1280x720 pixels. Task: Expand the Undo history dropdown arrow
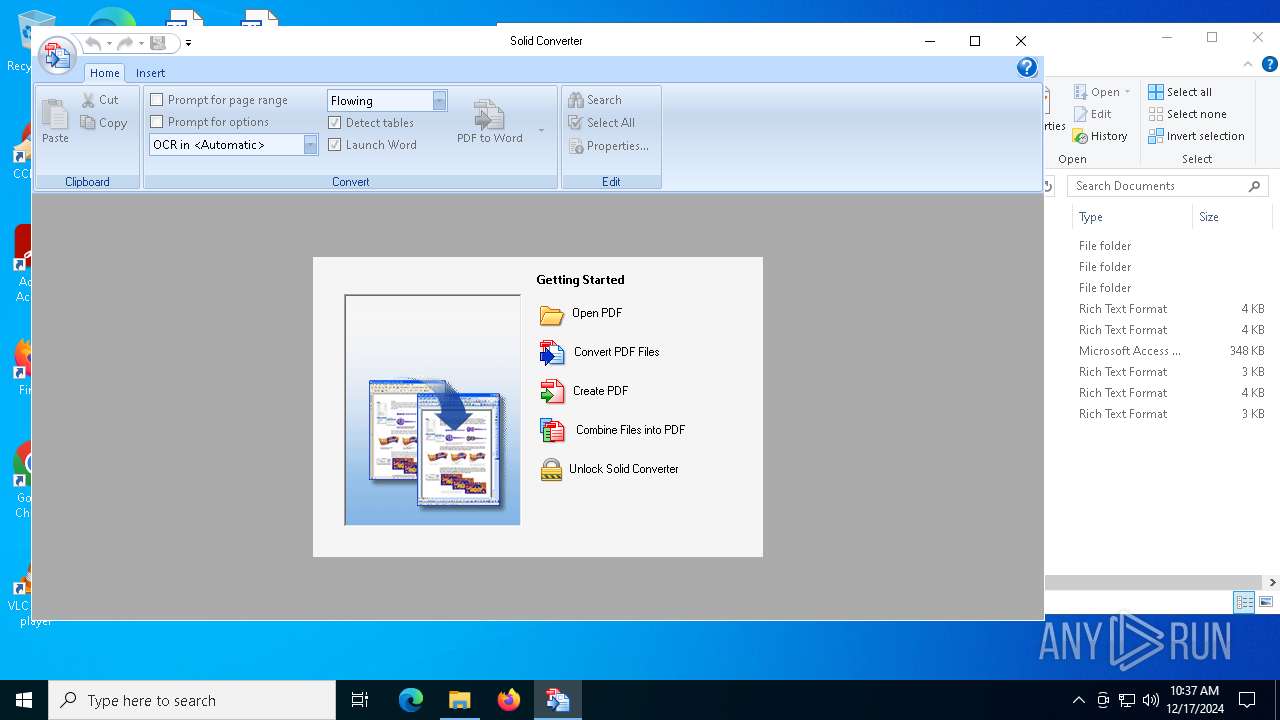coord(109,43)
